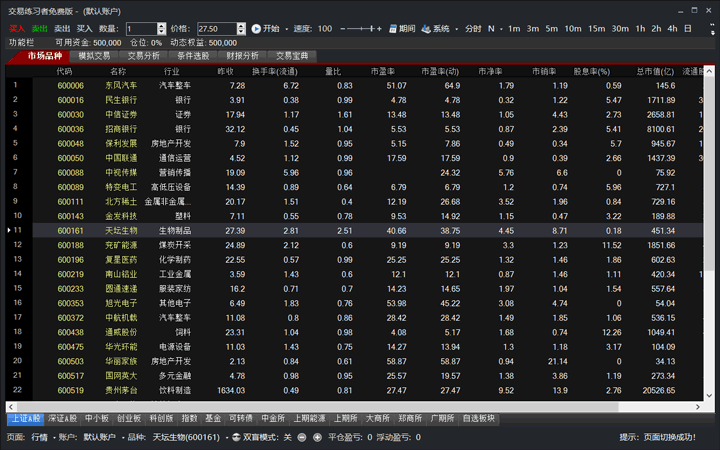Select the 创业板 market tab

[x=129, y=418]
